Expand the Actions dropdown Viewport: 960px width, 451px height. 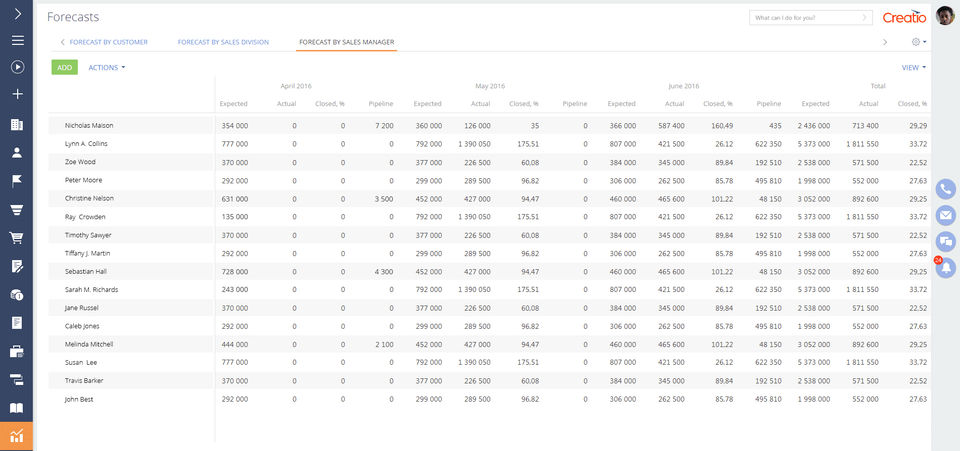point(107,68)
